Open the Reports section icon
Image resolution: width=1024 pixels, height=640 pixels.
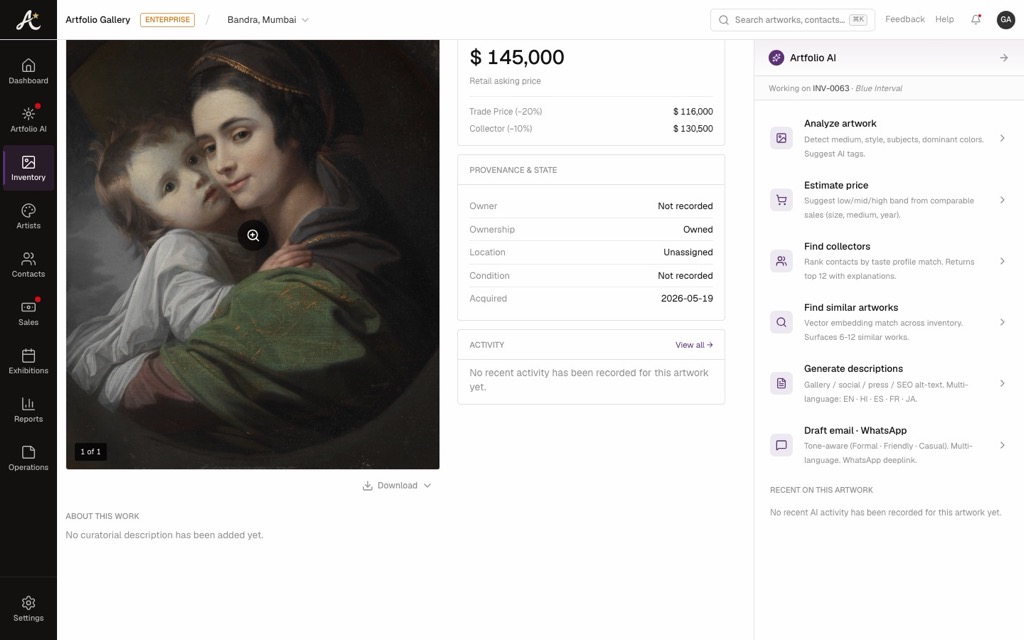[x=28, y=404]
